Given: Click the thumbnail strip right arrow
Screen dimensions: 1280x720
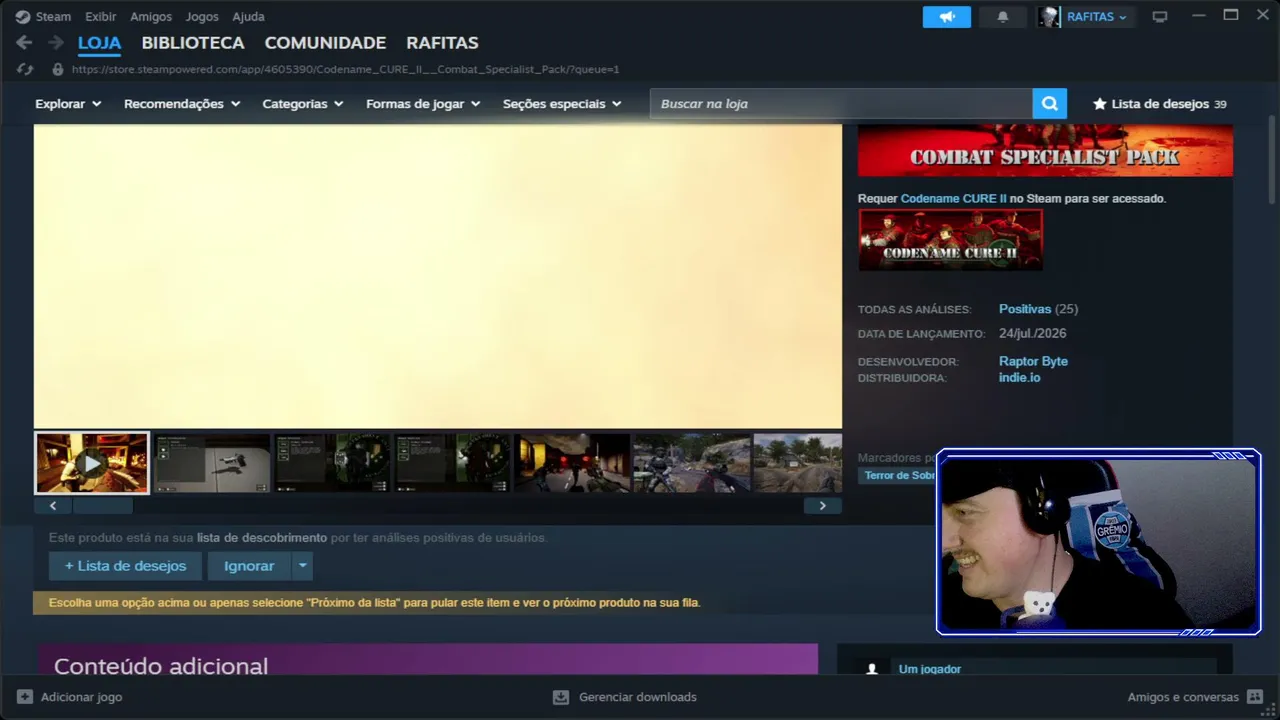Looking at the screenshot, I should pyautogui.click(x=822, y=506).
